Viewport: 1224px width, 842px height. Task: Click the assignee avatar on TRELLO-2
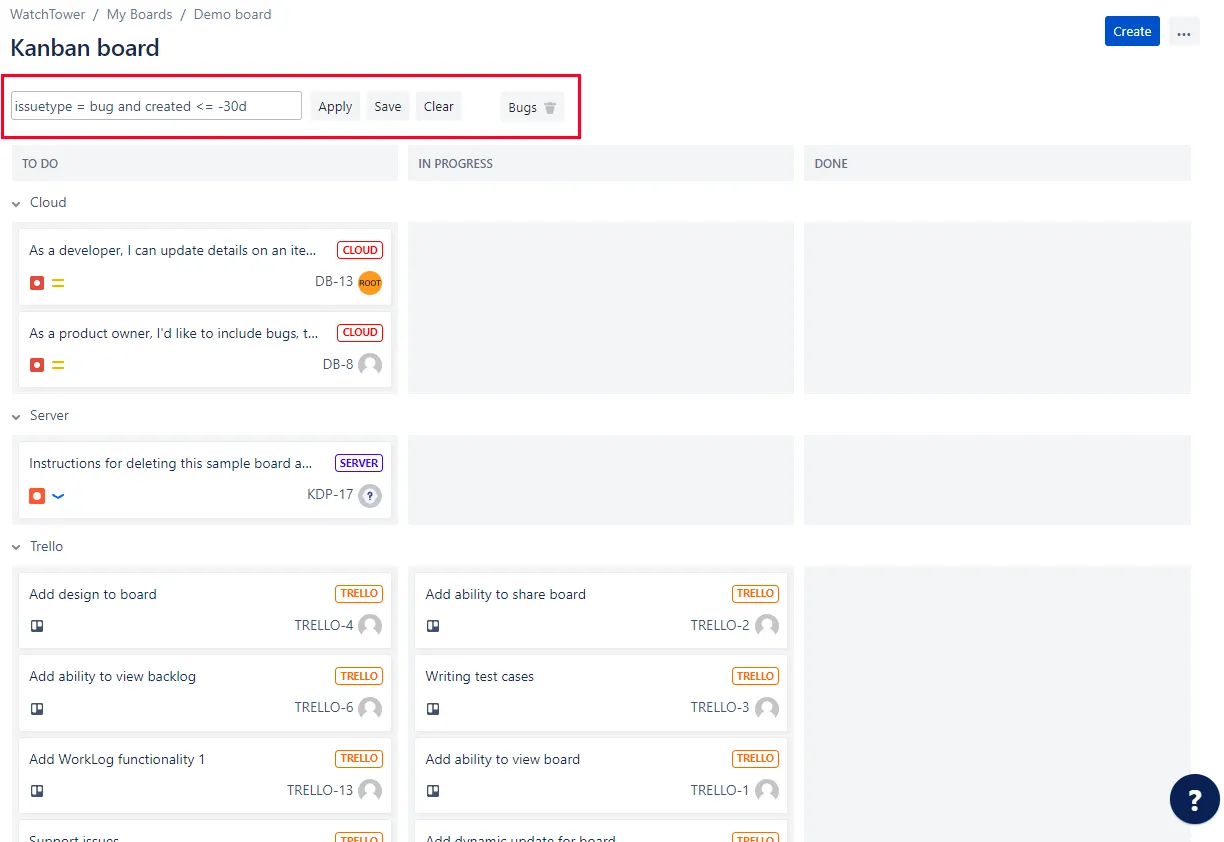[x=767, y=626]
